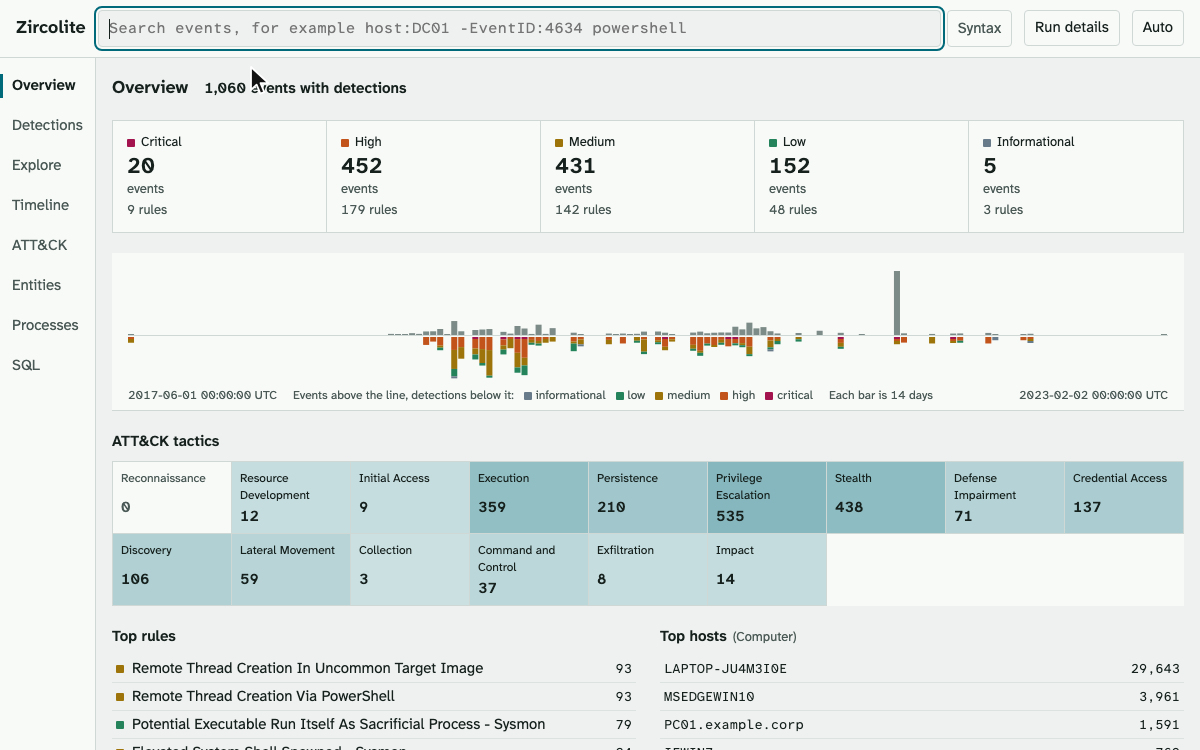Screen dimensions: 1200x750
Task: Select the High severity card
Action: [433, 176]
